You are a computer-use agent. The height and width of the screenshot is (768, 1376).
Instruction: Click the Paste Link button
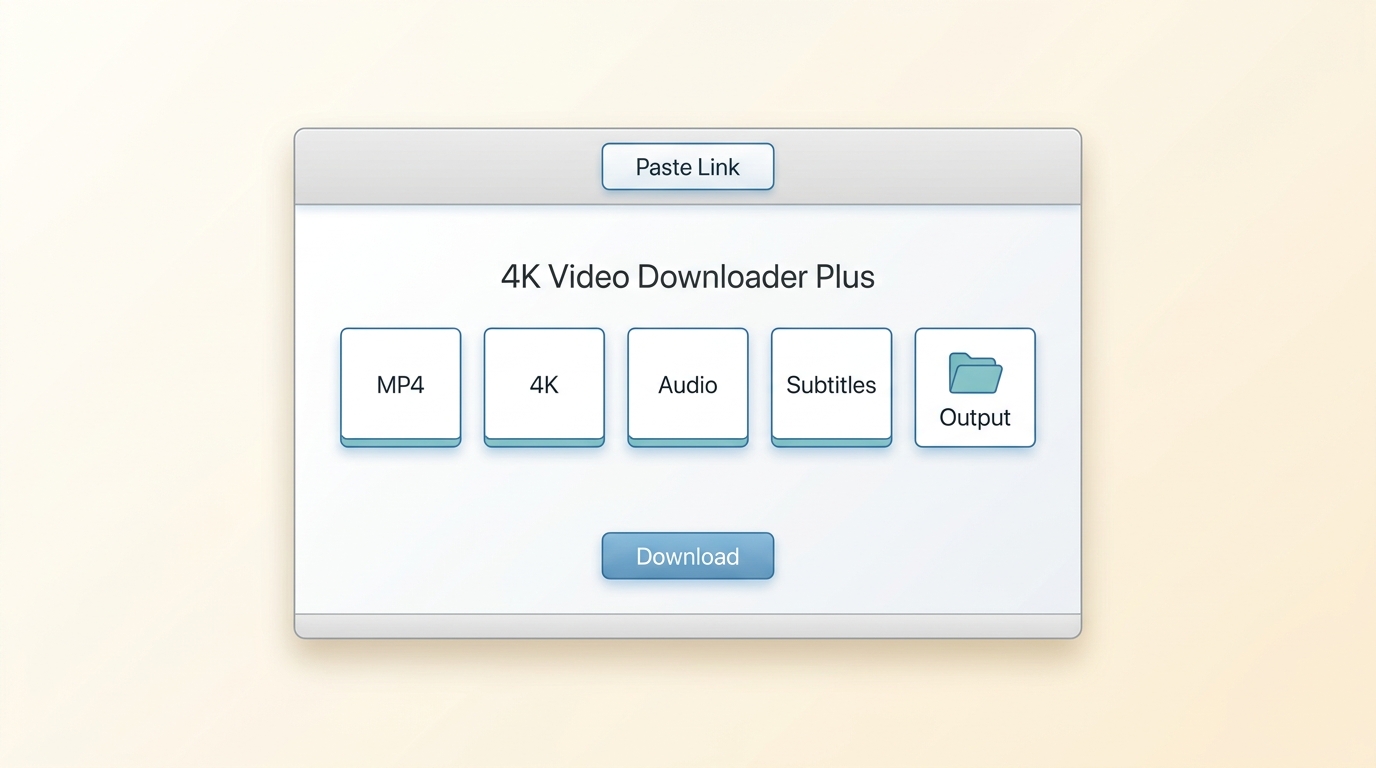(x=688, y=166)
